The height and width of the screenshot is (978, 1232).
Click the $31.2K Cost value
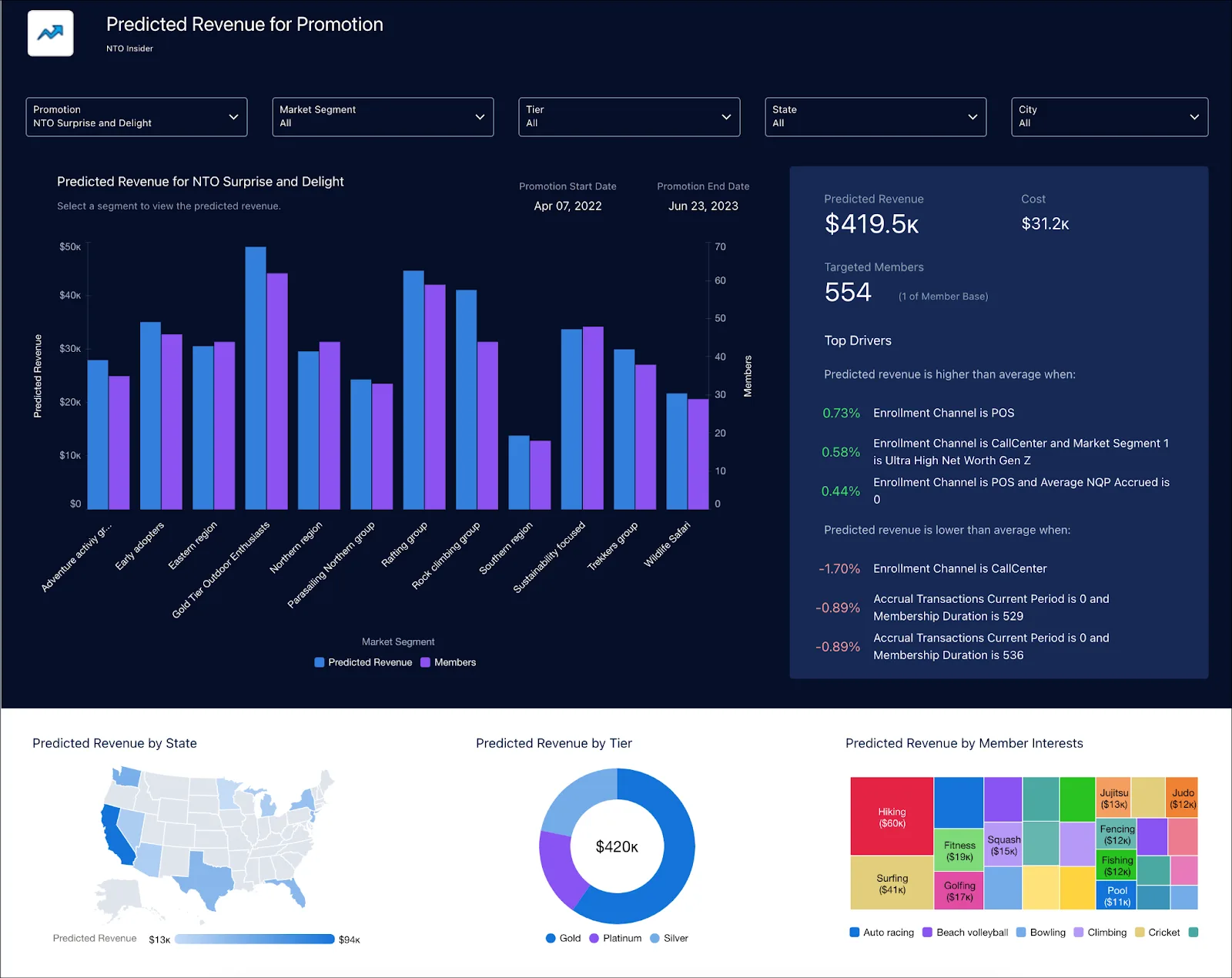1045,224
